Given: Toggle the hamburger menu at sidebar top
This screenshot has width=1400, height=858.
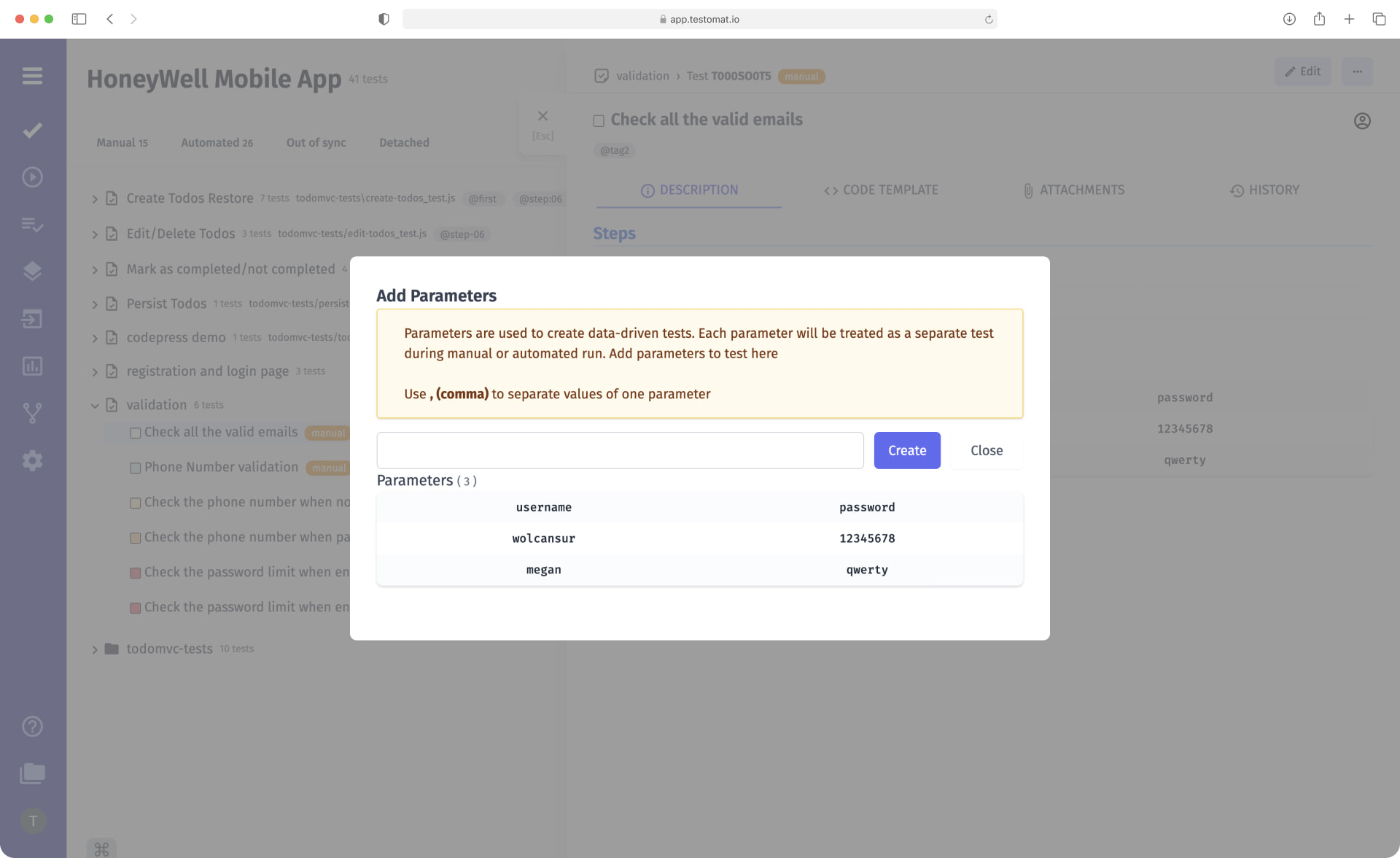Looking at the screenshot, I should [32, 76].
